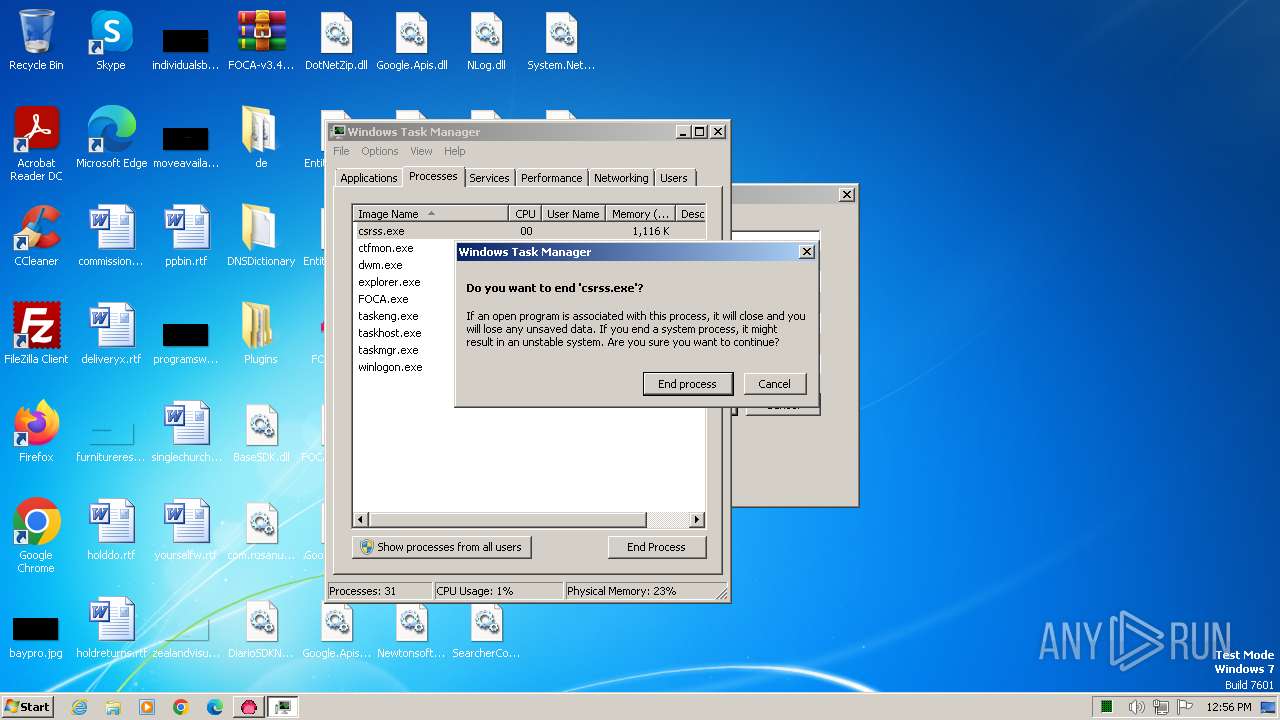Switch to the Networking tab

(x=621, y=178)
